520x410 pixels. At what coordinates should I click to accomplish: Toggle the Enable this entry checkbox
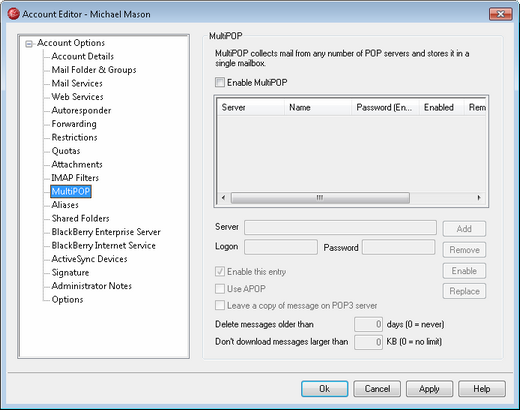[220, 272]
